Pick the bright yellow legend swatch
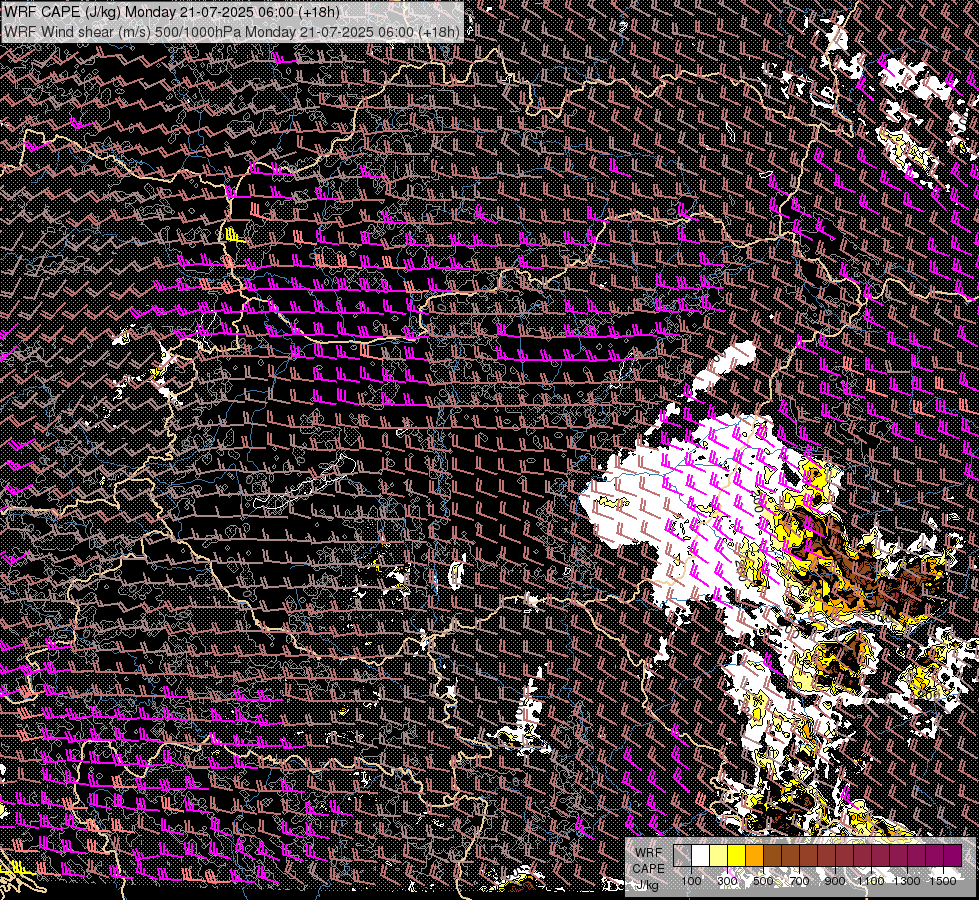Image resolution: width=979 pixels, height=900 pixels. click(x=737, y=855)
